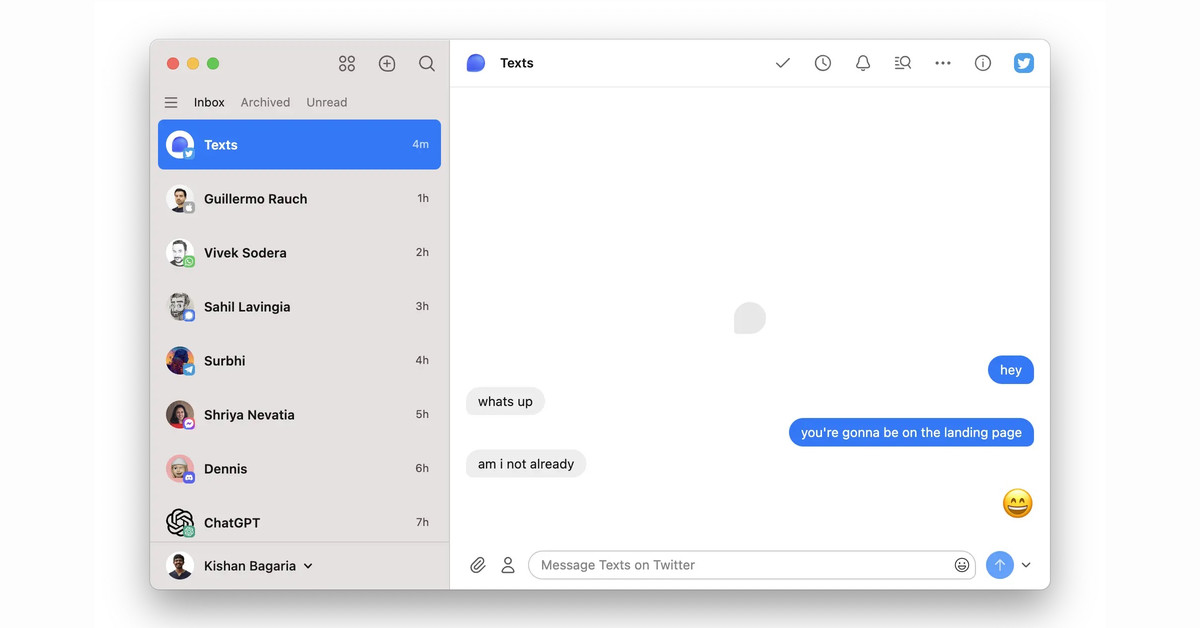Screen dimensions: 1200x628
Task: Open notification settings via the bell icon
Action: [x=863, y=62]
